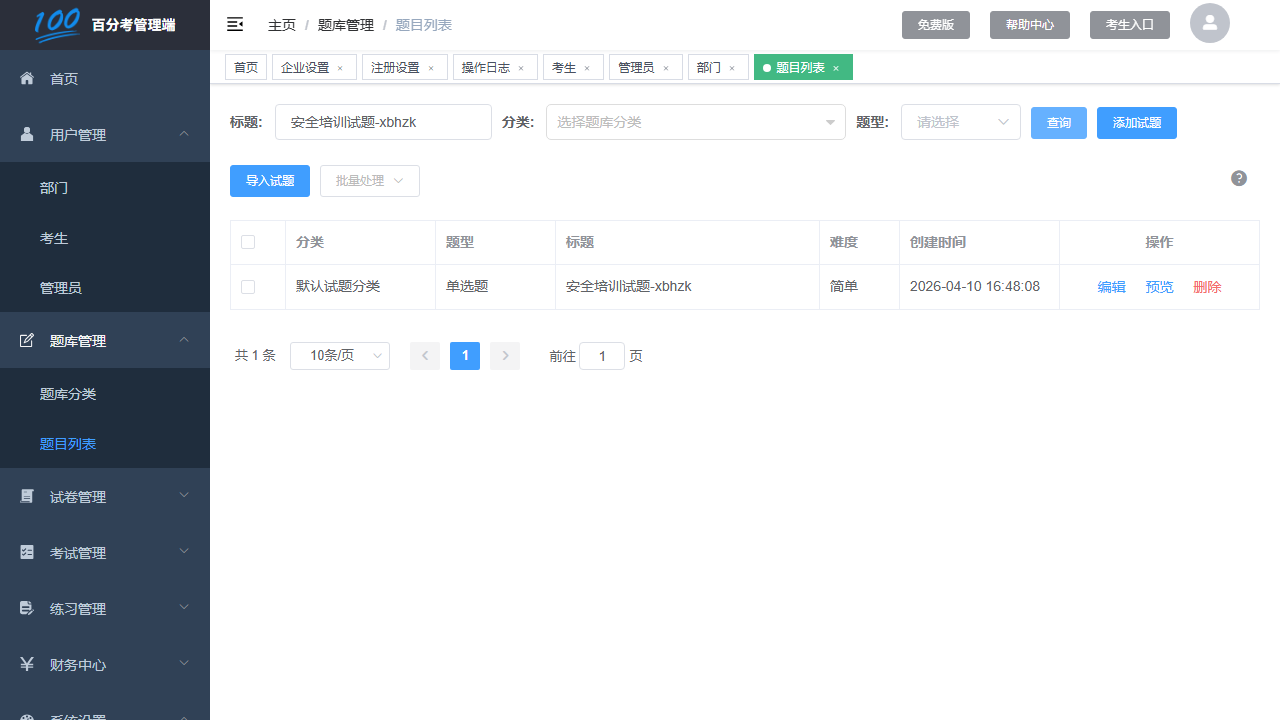Select page 1 in pagination
This screenshot has width=1280, height=720.
coord(465,356)
